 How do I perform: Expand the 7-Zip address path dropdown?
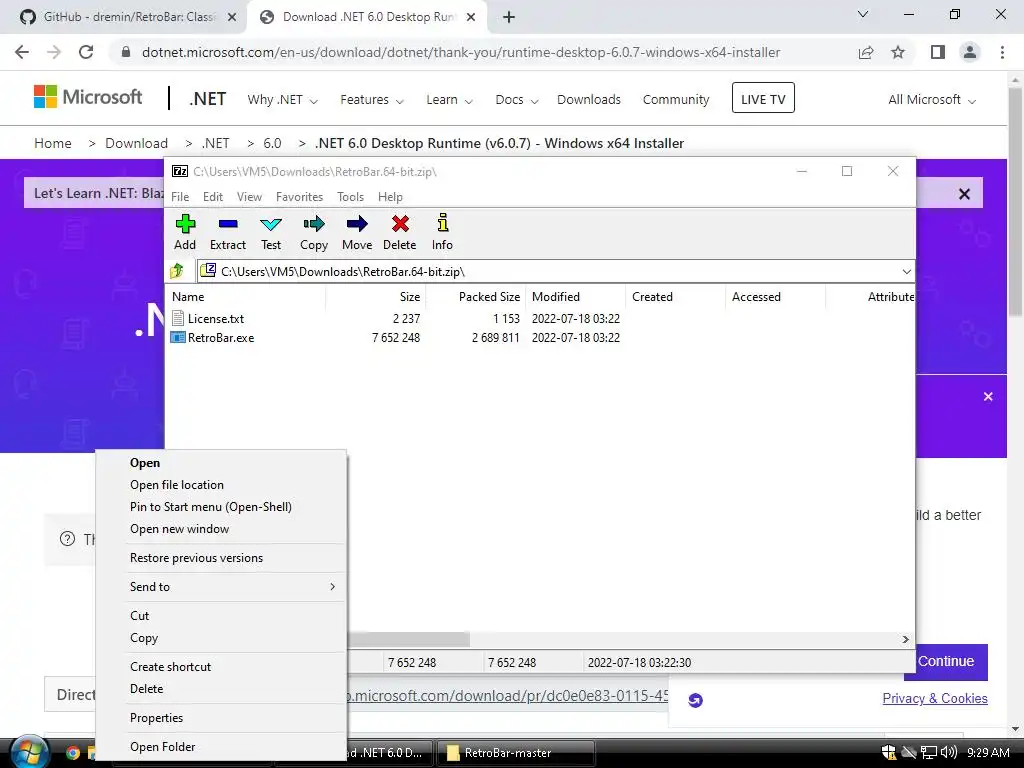pos(906,272)
